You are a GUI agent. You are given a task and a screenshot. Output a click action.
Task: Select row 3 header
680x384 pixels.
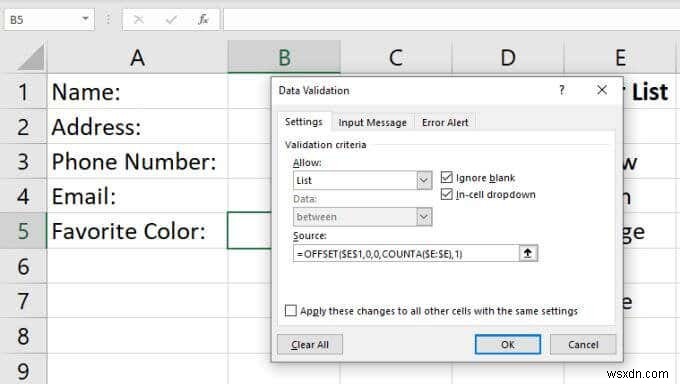coord(23,161)
